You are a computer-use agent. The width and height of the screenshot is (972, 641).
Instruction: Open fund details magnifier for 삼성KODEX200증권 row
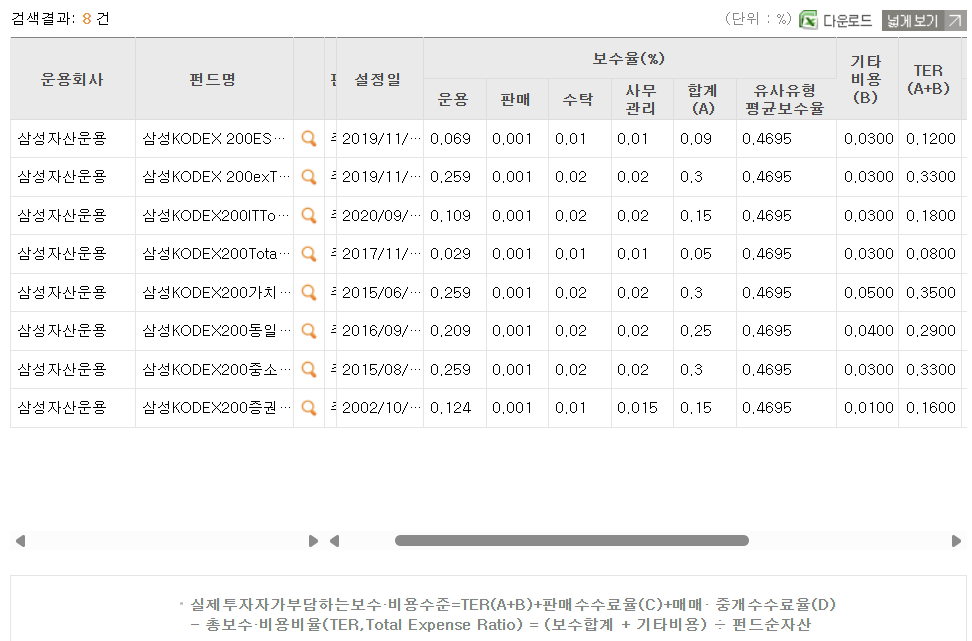pos(309,408)
